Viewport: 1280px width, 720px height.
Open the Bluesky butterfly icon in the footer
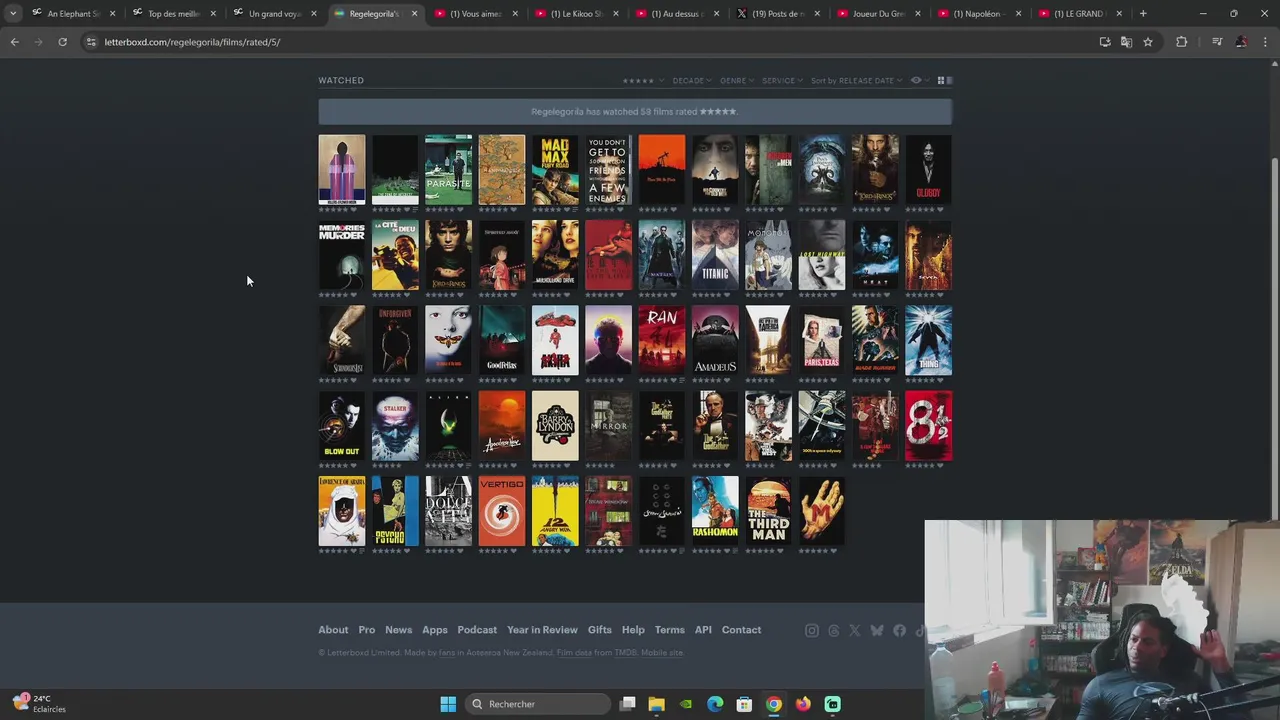[877, 630]
